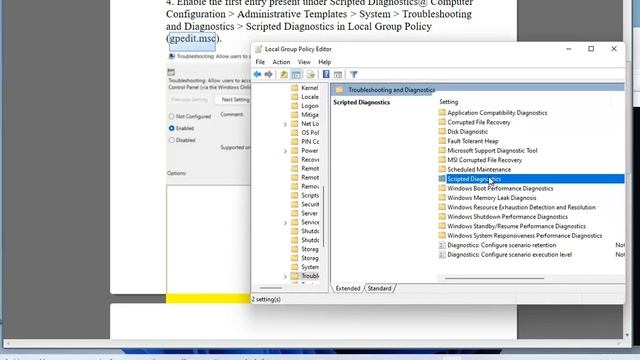Viewport: 640px width, 360px height.
Task: Select Windows Resource Exhaustion Detection and Resolution
Action: coord(521,207)
